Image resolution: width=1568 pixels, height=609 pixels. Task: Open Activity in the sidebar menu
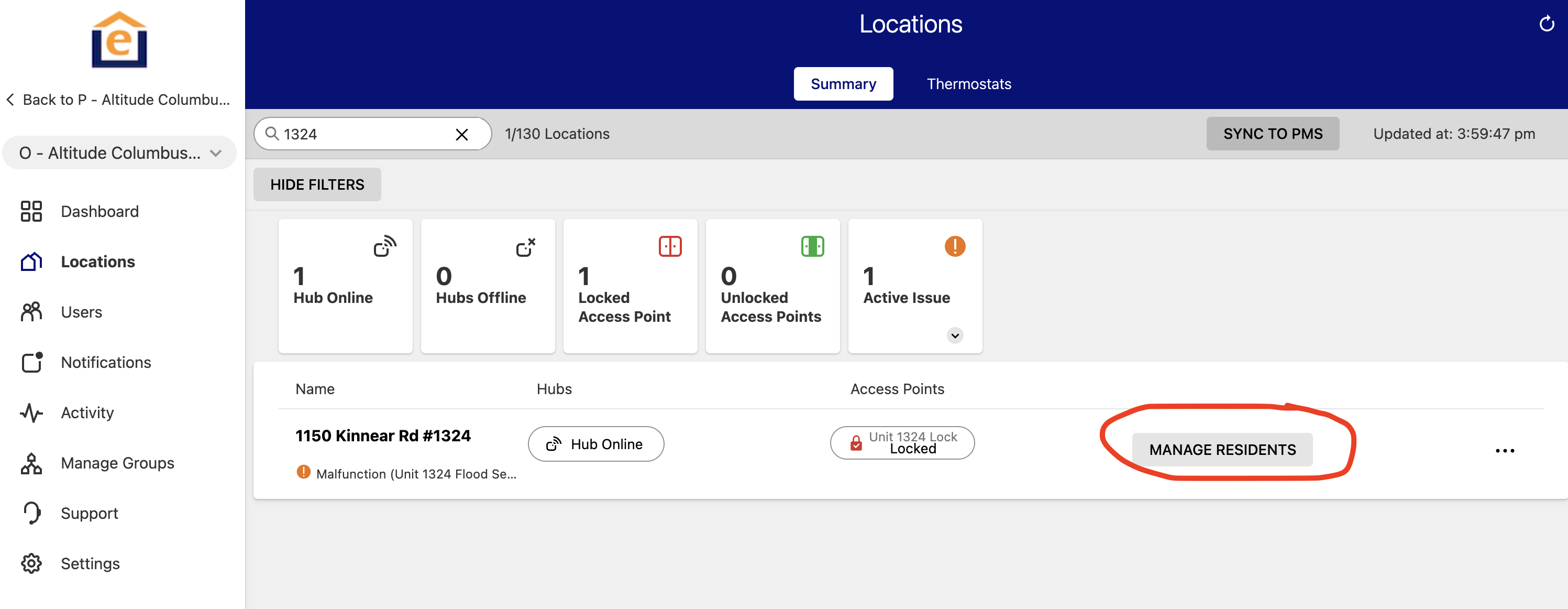coord(87,413)
